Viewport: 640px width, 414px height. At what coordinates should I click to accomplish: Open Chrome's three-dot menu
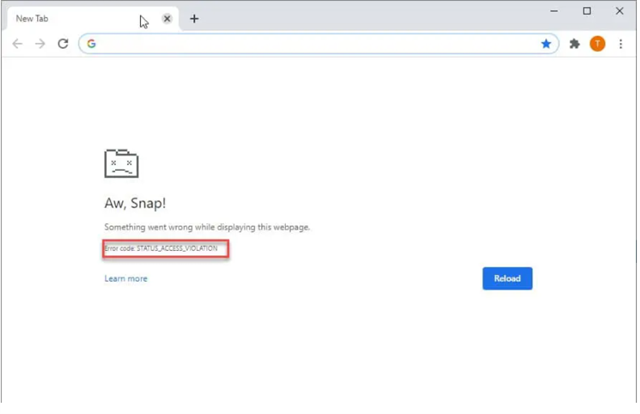pyautogui.click(x=621, y=44)
